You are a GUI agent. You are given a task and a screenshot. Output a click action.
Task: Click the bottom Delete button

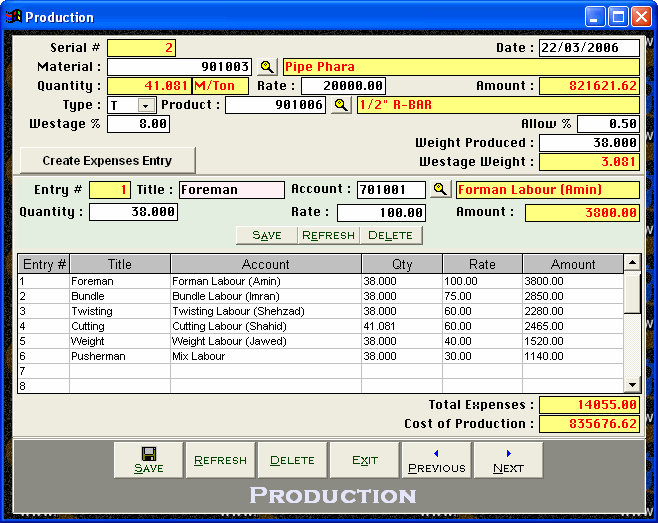click(x=292, y=460)
